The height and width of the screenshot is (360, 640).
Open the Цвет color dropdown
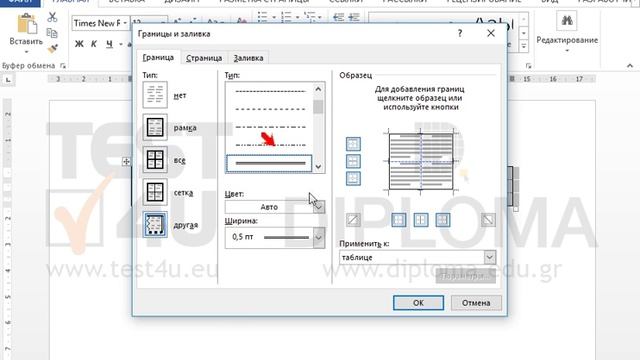pyautogui.click(x=319, y=207)
